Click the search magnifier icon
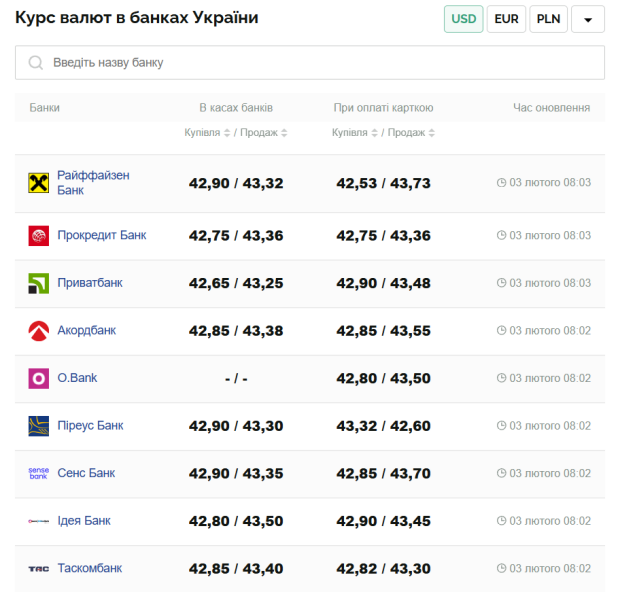Image resolution: width=620 pixels, height=592 pixels. point(36,63)
